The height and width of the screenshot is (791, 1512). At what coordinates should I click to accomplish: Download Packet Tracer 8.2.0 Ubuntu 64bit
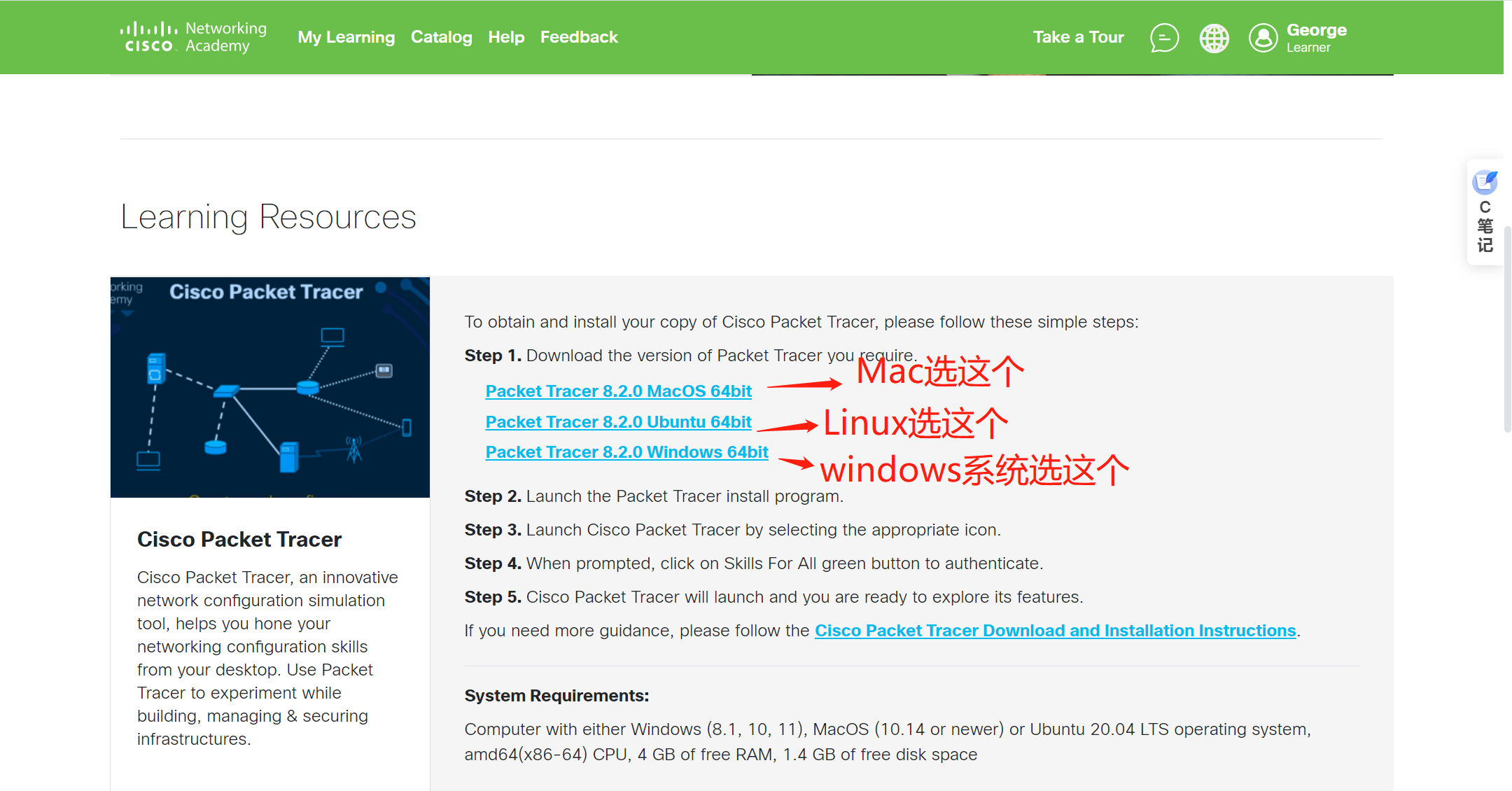pyautogui.click(x=618, y=422)
